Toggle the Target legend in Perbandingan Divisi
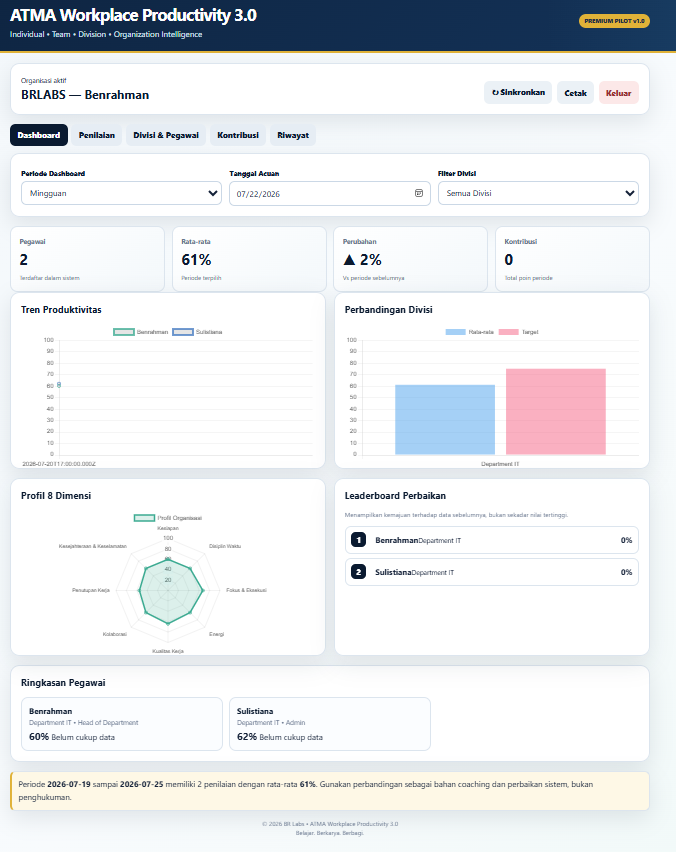676x852 pixels. tap(518, 332)
